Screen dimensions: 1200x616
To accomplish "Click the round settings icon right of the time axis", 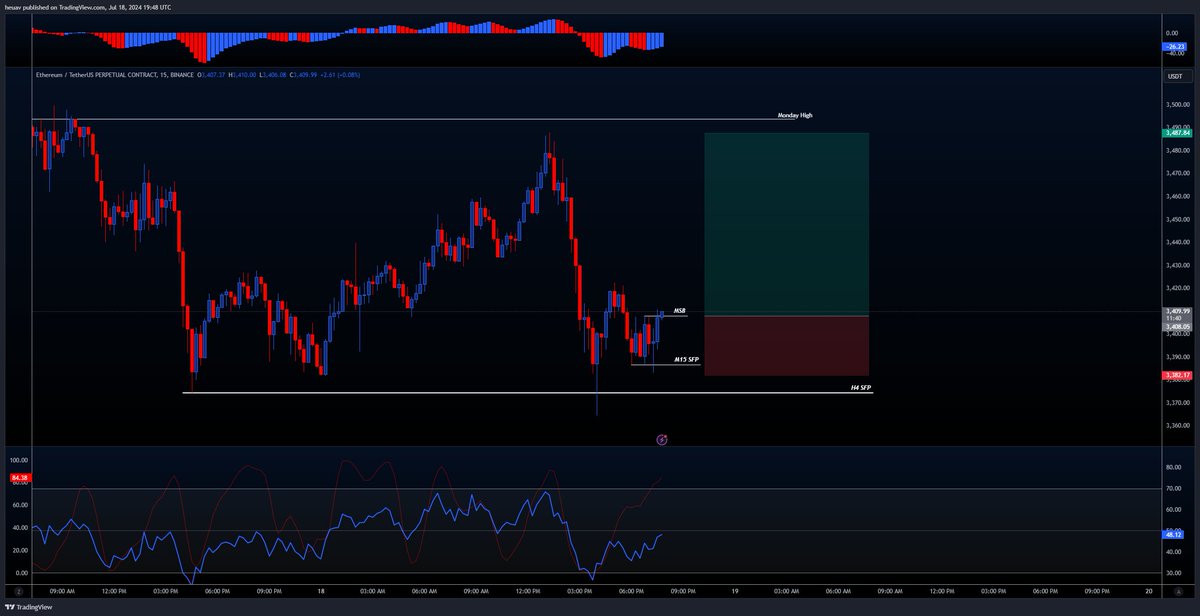I will 1177,592.
